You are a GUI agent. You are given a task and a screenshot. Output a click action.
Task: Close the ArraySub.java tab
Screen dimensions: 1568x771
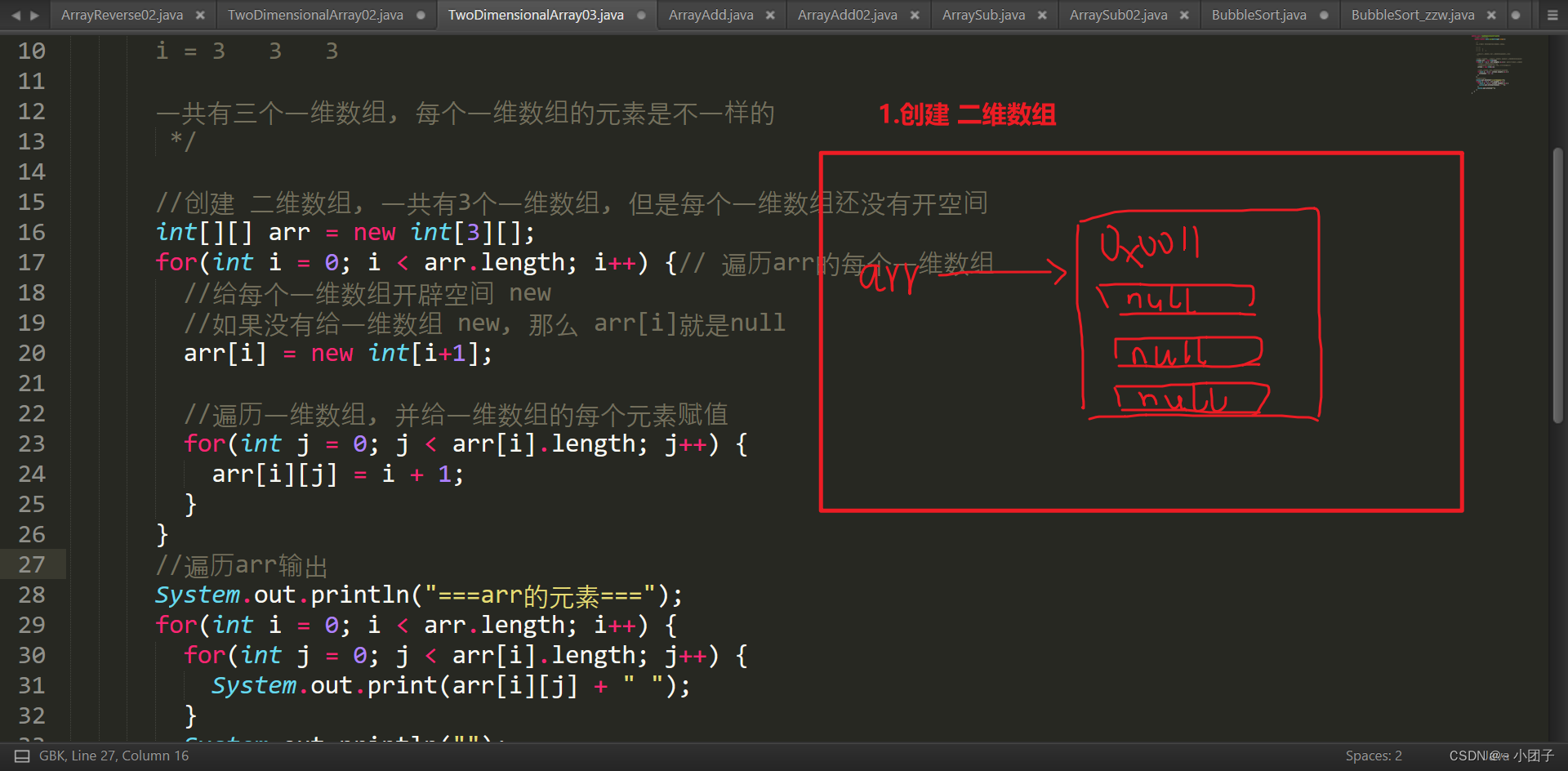click(1042, 15)
